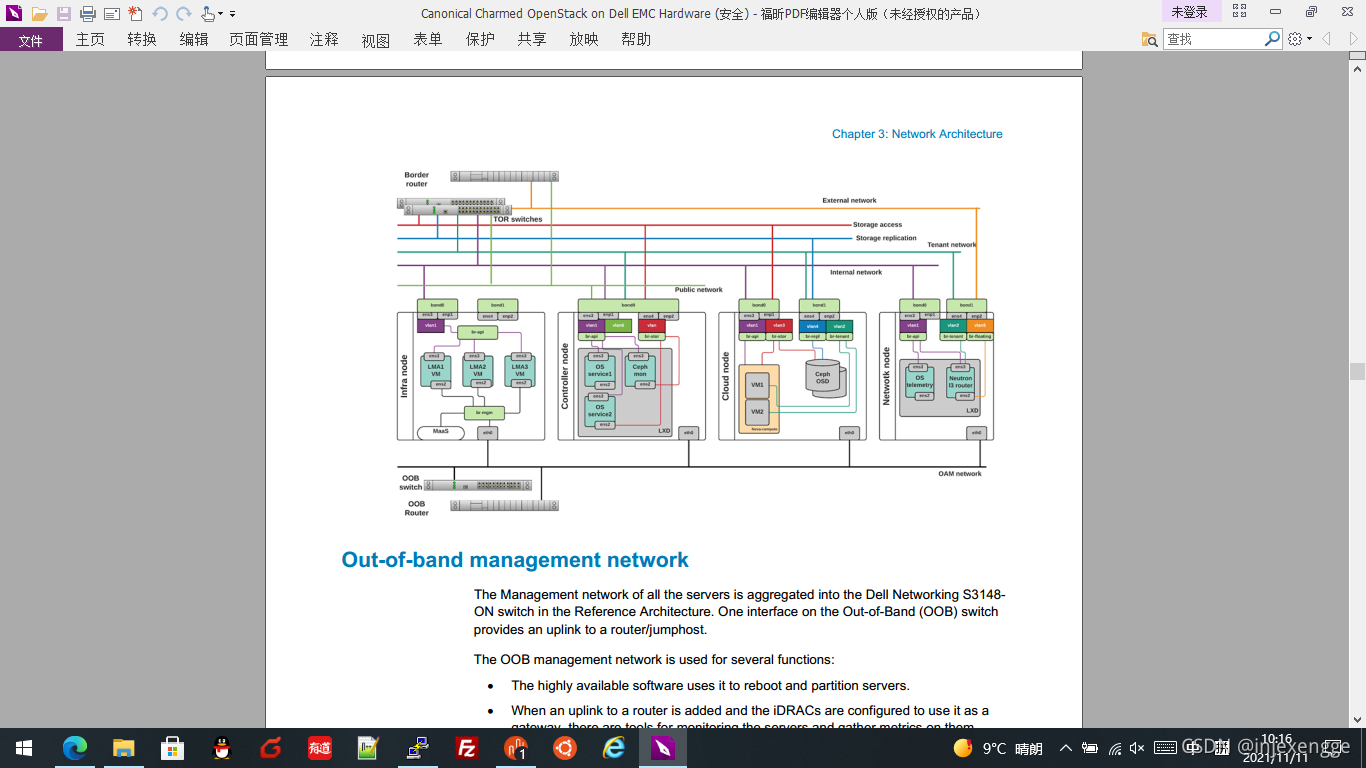Viewport: 1366px width, 768px height.
Task: Click the Save icon in quick toolbar
Action: click(64, 14)
